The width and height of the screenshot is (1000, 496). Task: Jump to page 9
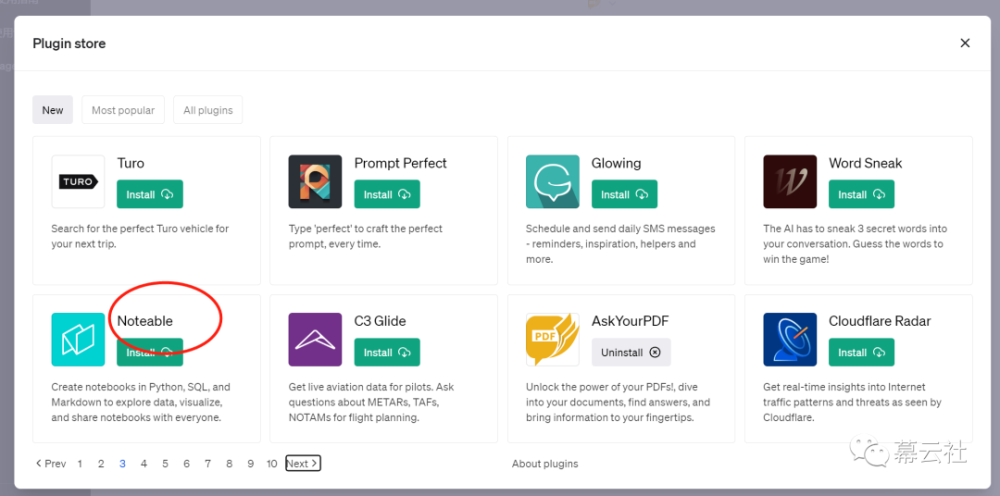point(251,463)
